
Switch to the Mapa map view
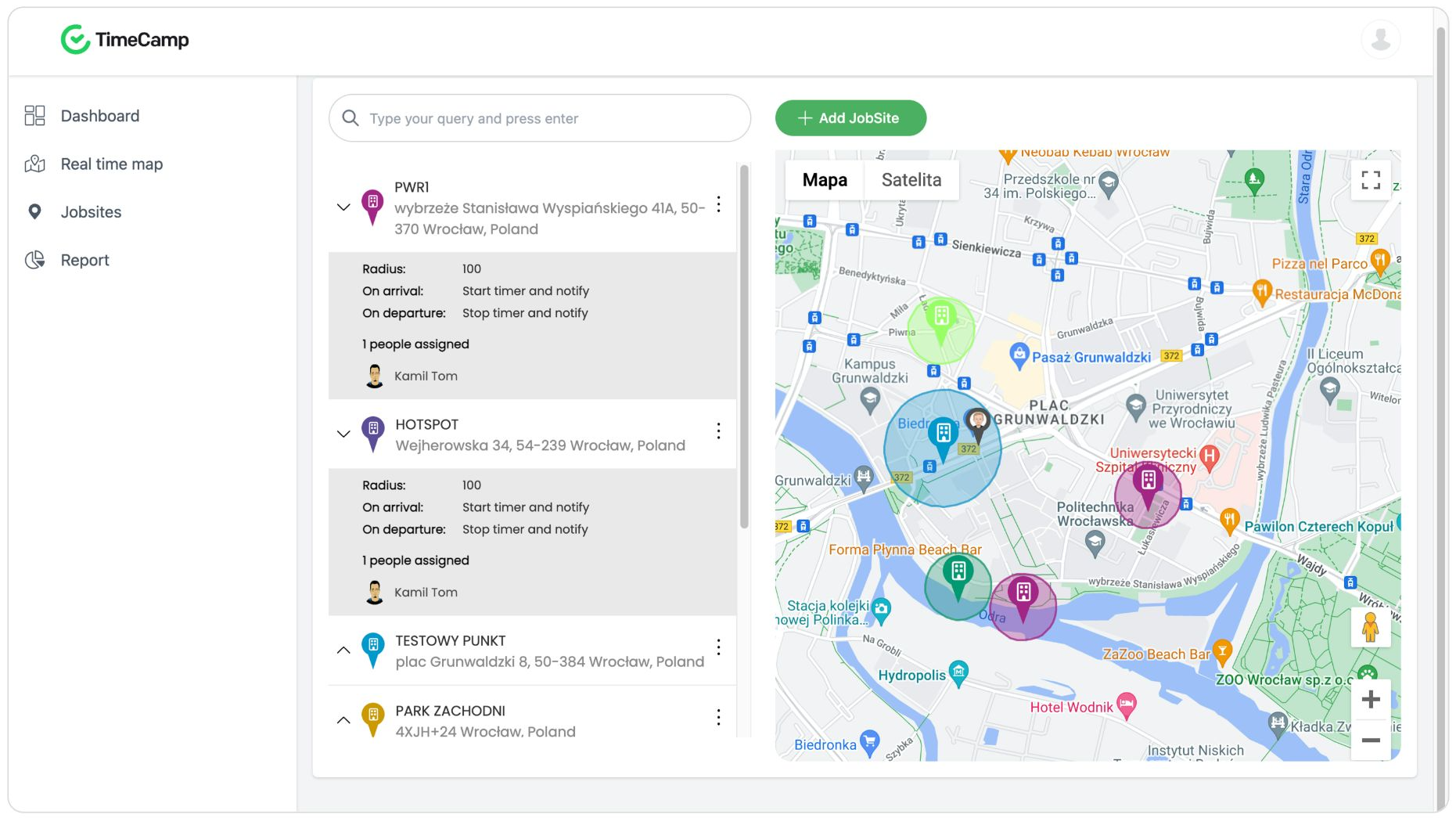pyautogui.click(x=825, y=180)
